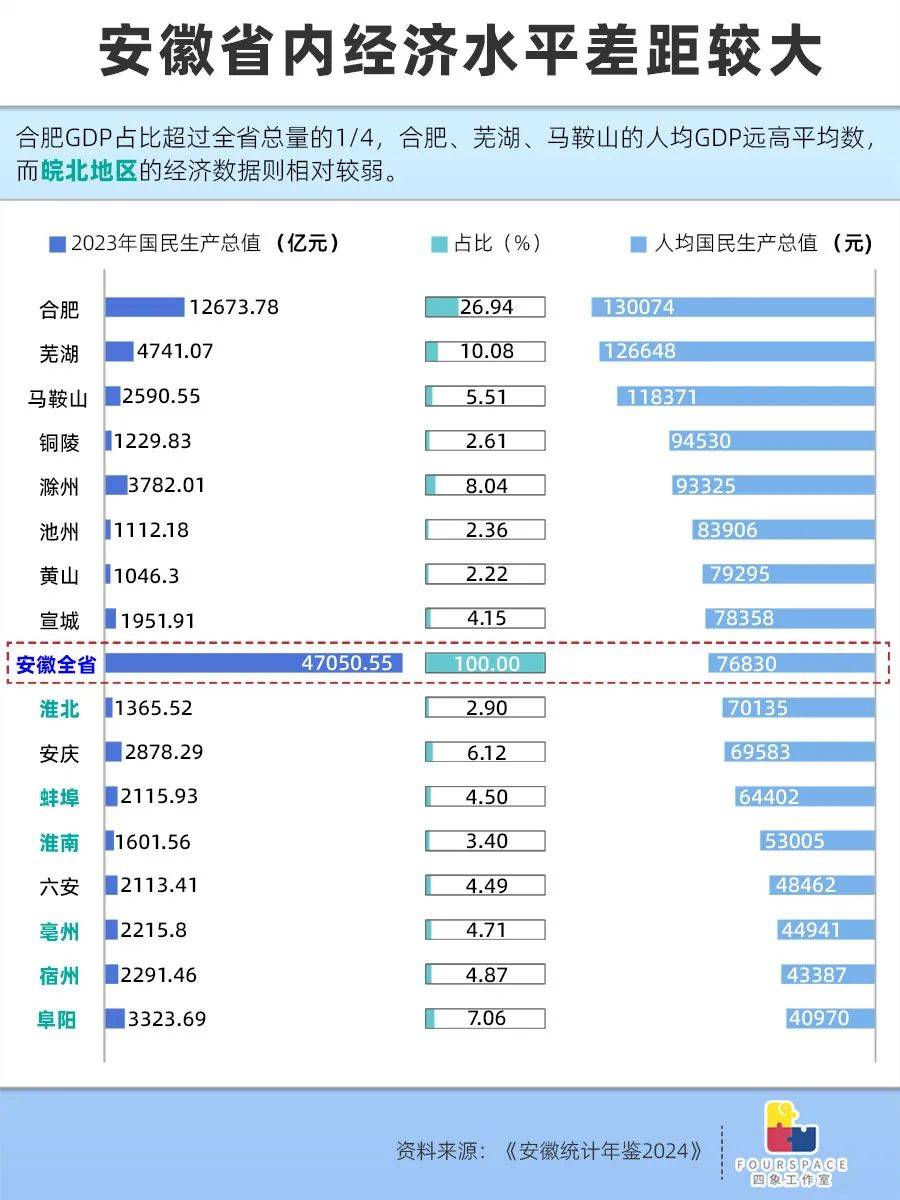Viewport: 900px width, 1200px height.
Task: Click per-capita bar 40970
Action: (x=830, y=1019)
